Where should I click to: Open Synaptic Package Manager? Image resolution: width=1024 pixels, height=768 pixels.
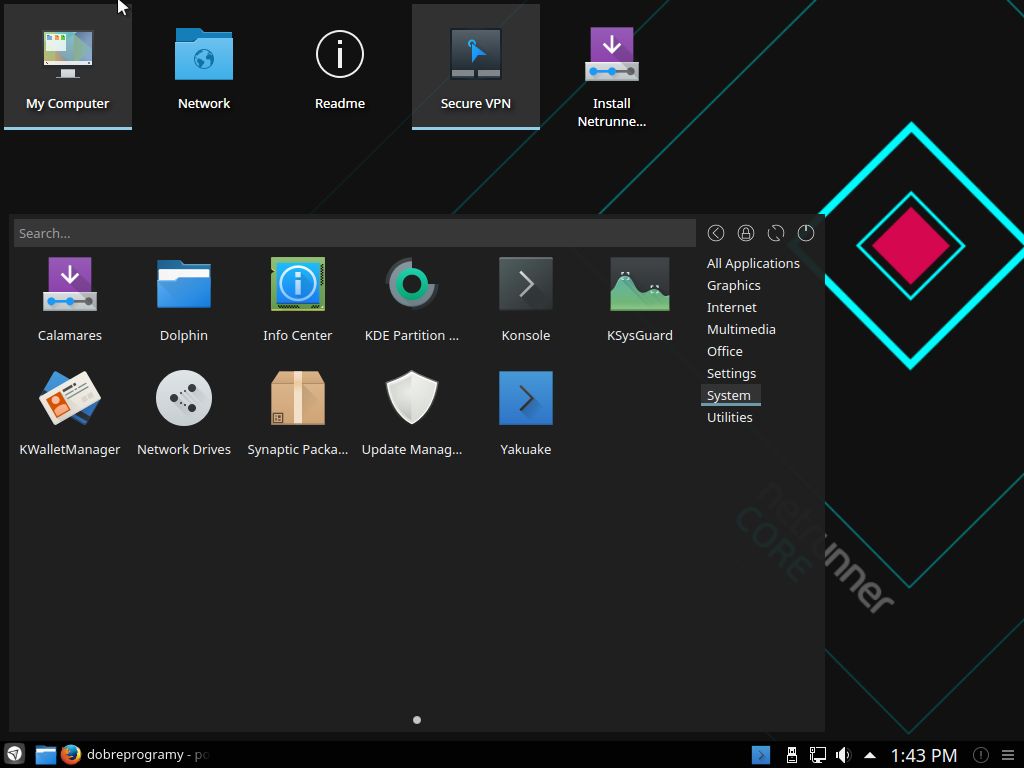point(298,413)
